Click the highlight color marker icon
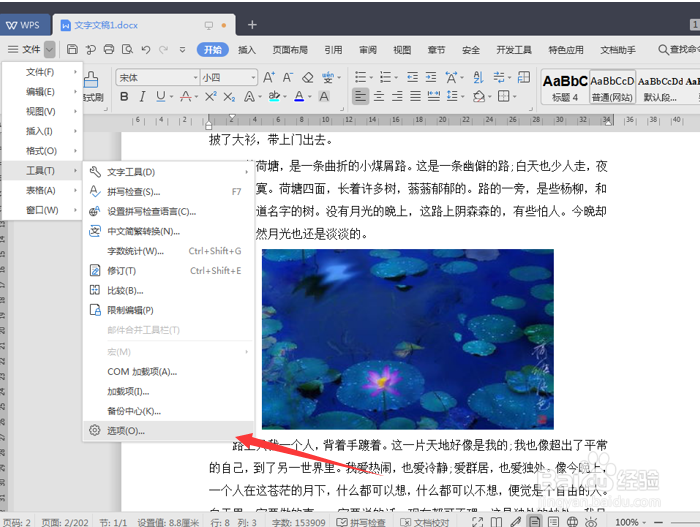 [x=274, y=96]
